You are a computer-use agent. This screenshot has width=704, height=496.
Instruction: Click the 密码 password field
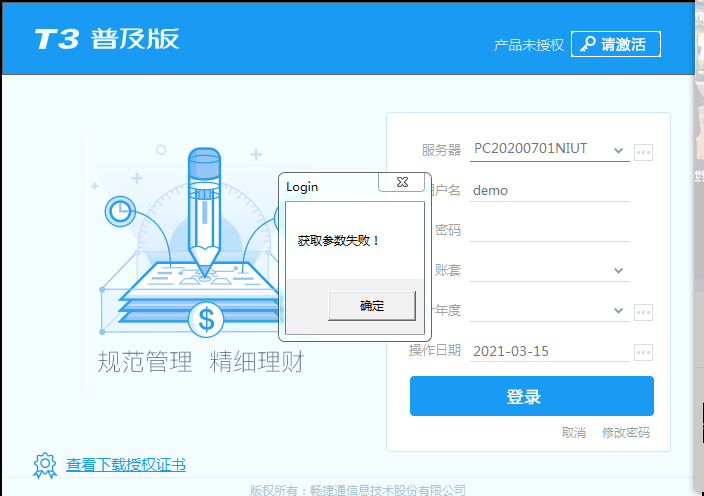(x=550, y=230)
